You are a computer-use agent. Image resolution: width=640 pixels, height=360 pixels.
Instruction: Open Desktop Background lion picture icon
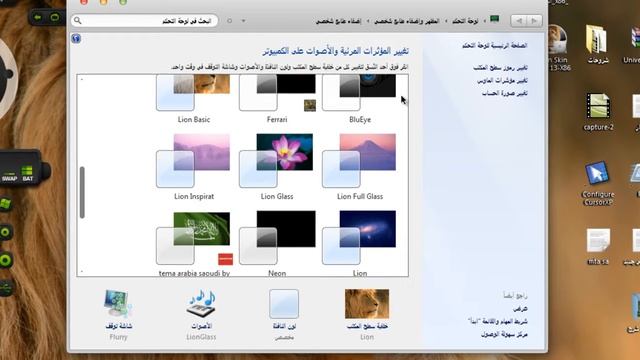coord(367,304)
